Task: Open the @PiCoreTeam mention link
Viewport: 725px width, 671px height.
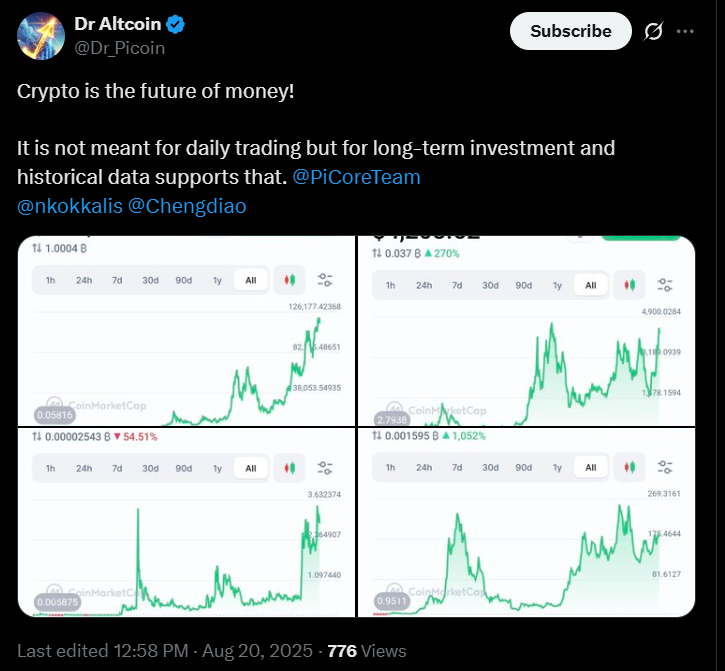Action: pos(356,177)
